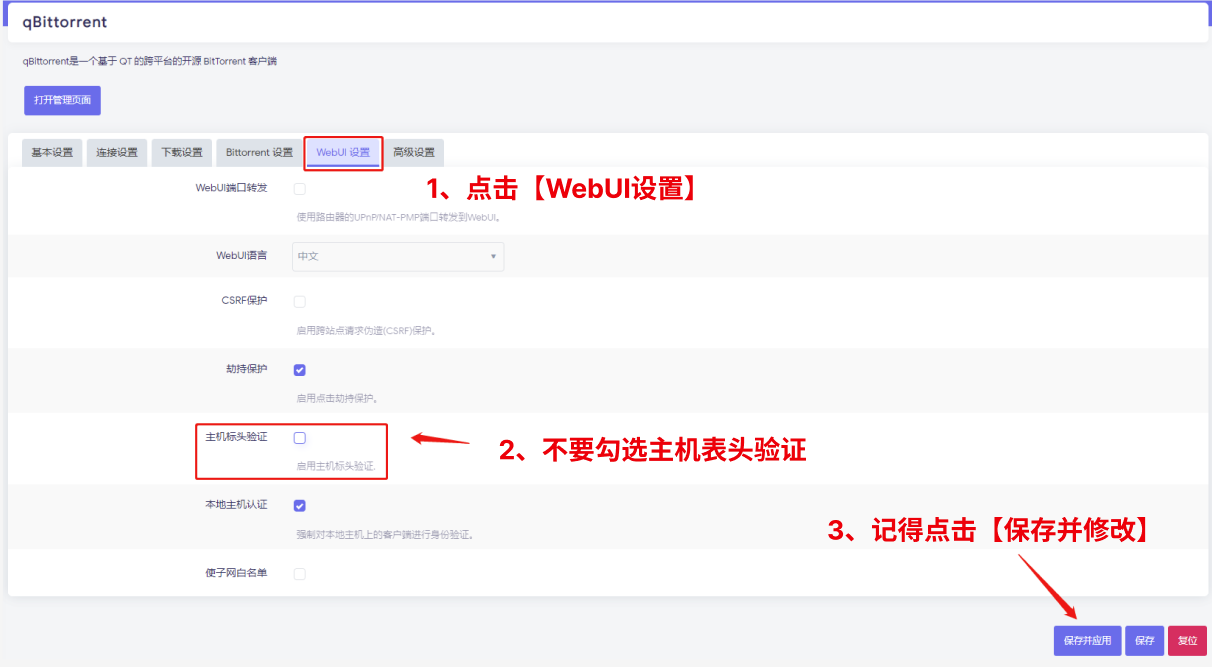Image resolution: width=1212 pixels, height=667 pixels.
Task: Uncheck the 劫持保护 checkbox
Action: coord(300,369)
